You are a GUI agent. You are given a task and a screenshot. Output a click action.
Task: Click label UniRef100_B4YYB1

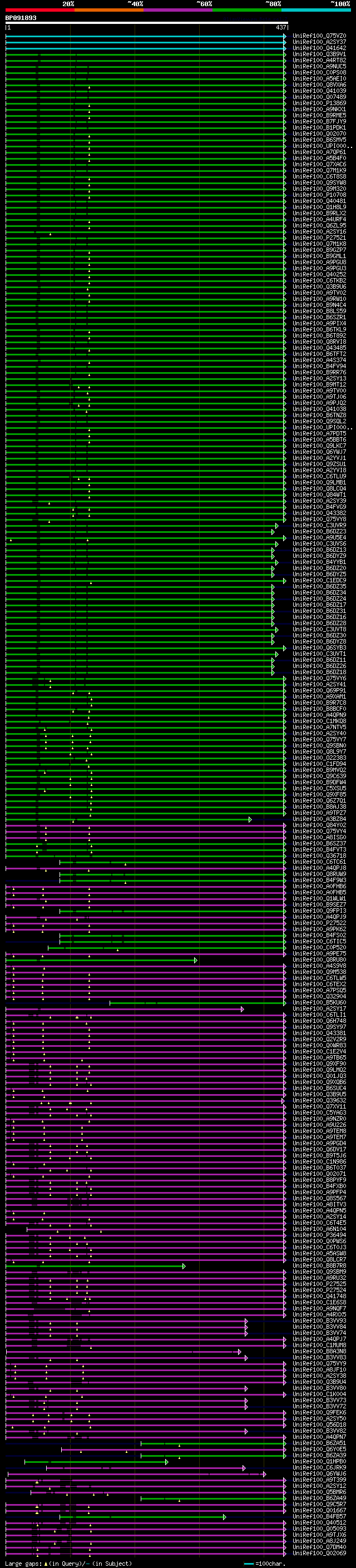(x=319, y=562)
